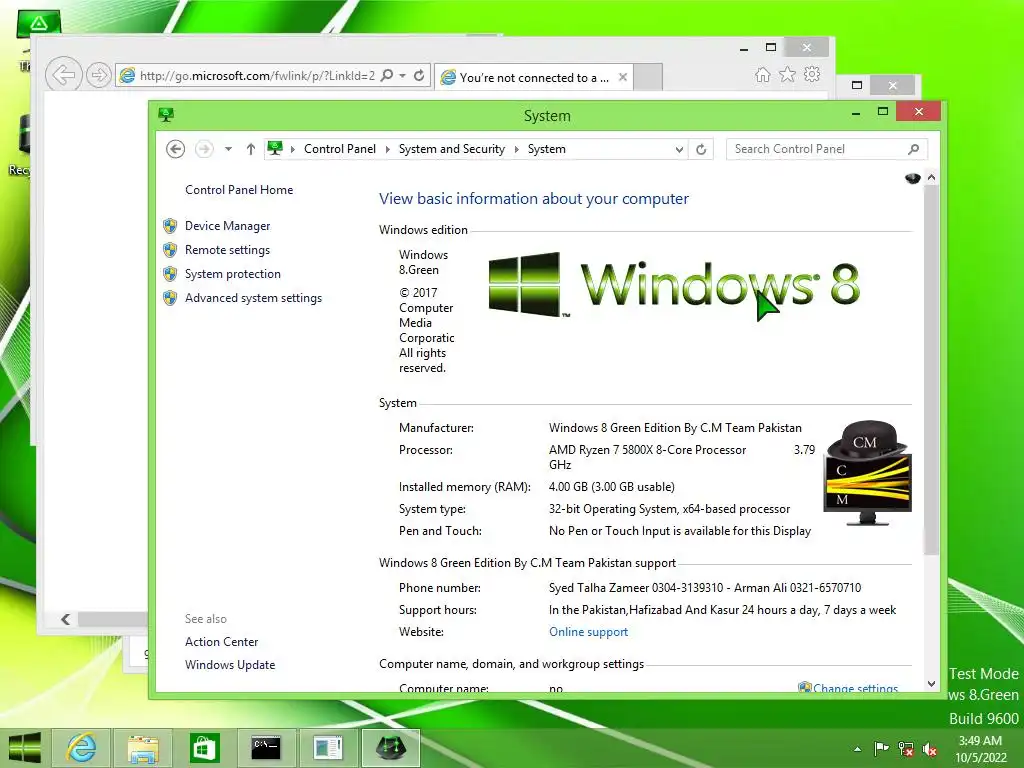This screenshot has width=1024, height=768.
Task: Click the search magnifier in Control Panel
Action: (914, 149)
